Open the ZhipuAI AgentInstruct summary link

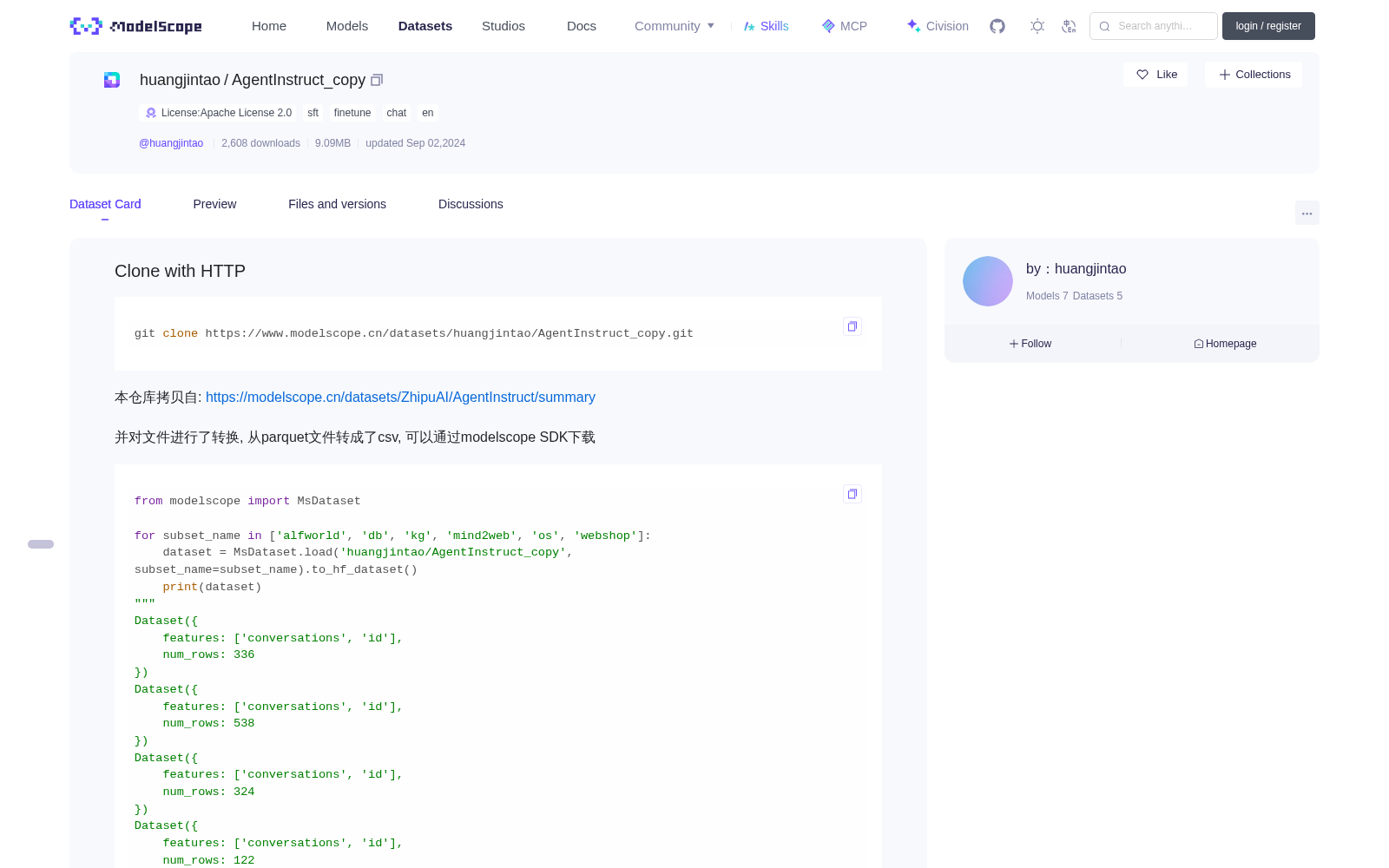tap(400, 398)
